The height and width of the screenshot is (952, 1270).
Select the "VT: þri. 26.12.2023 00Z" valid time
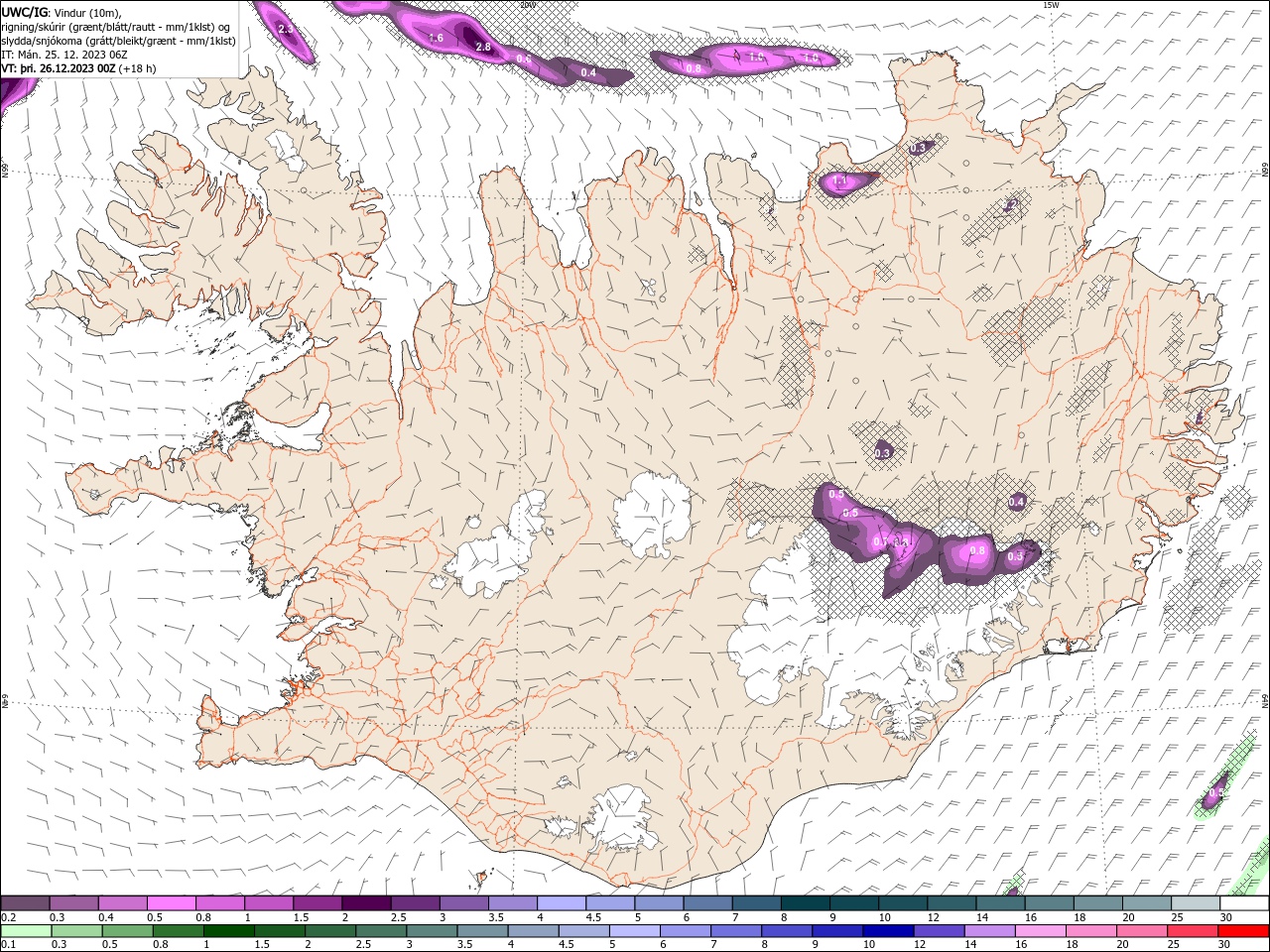tap(60, 68)
